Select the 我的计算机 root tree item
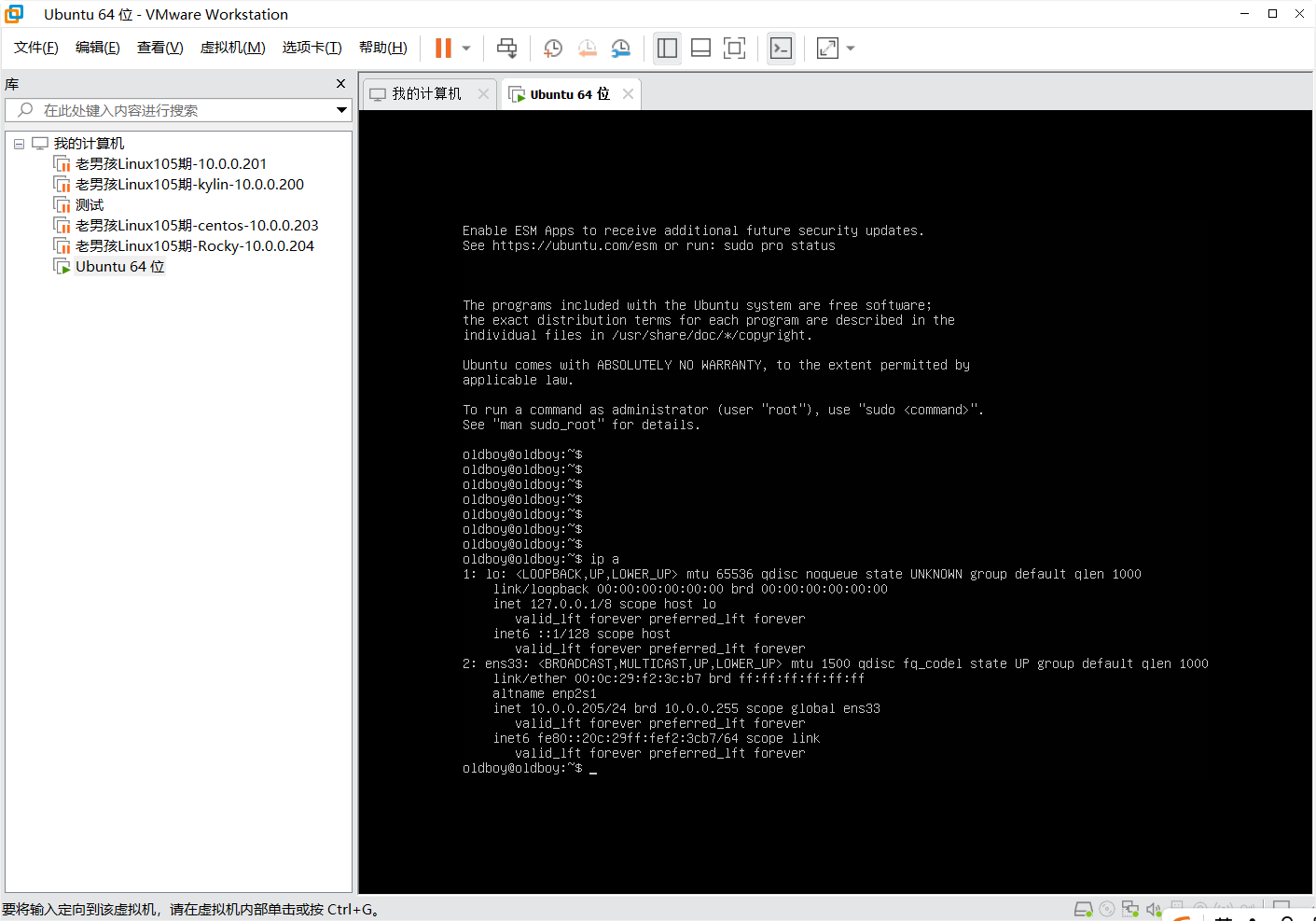 (x=89, y=144)
